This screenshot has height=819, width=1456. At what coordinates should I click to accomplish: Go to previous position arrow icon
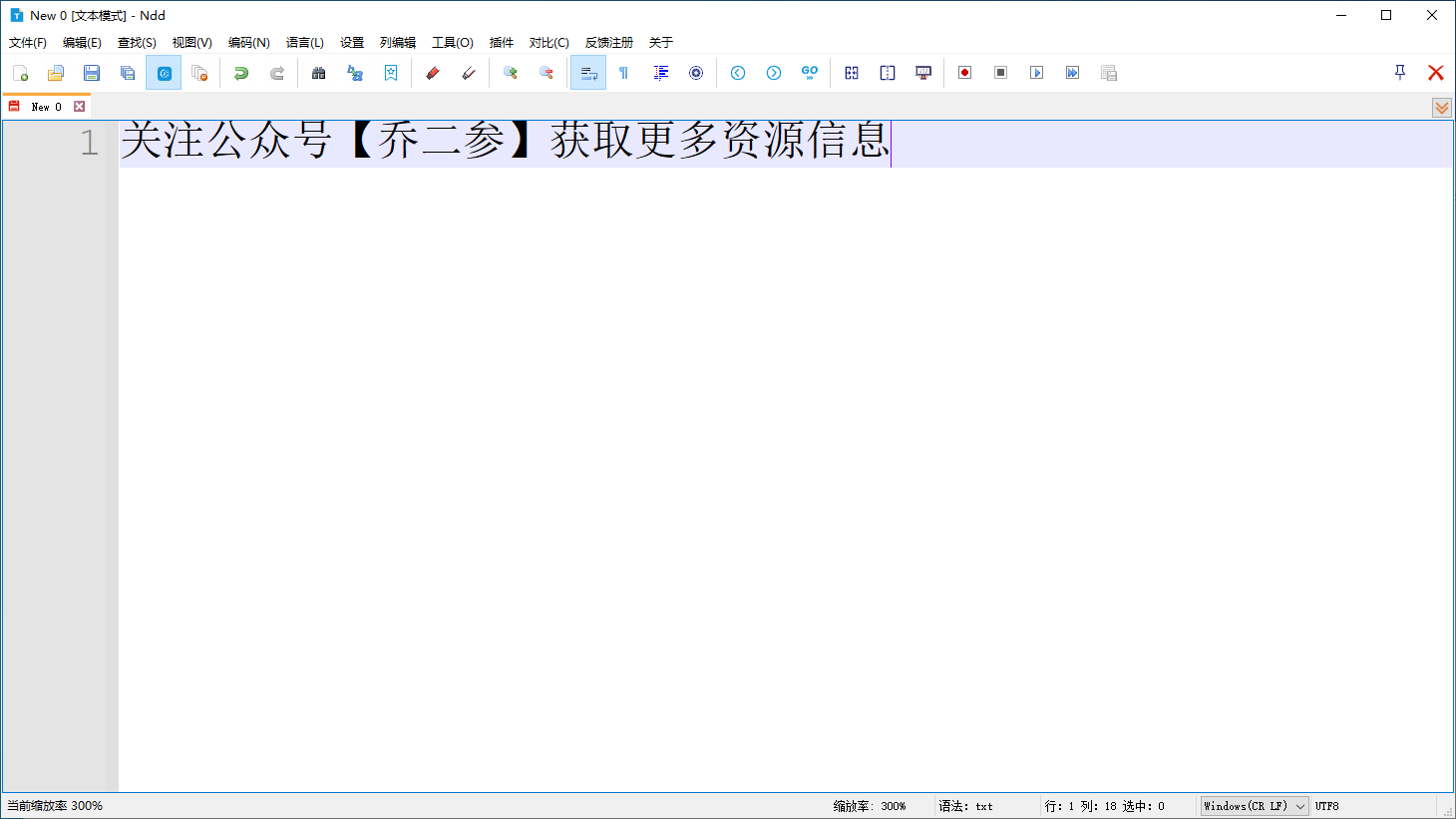coord(738,73)
